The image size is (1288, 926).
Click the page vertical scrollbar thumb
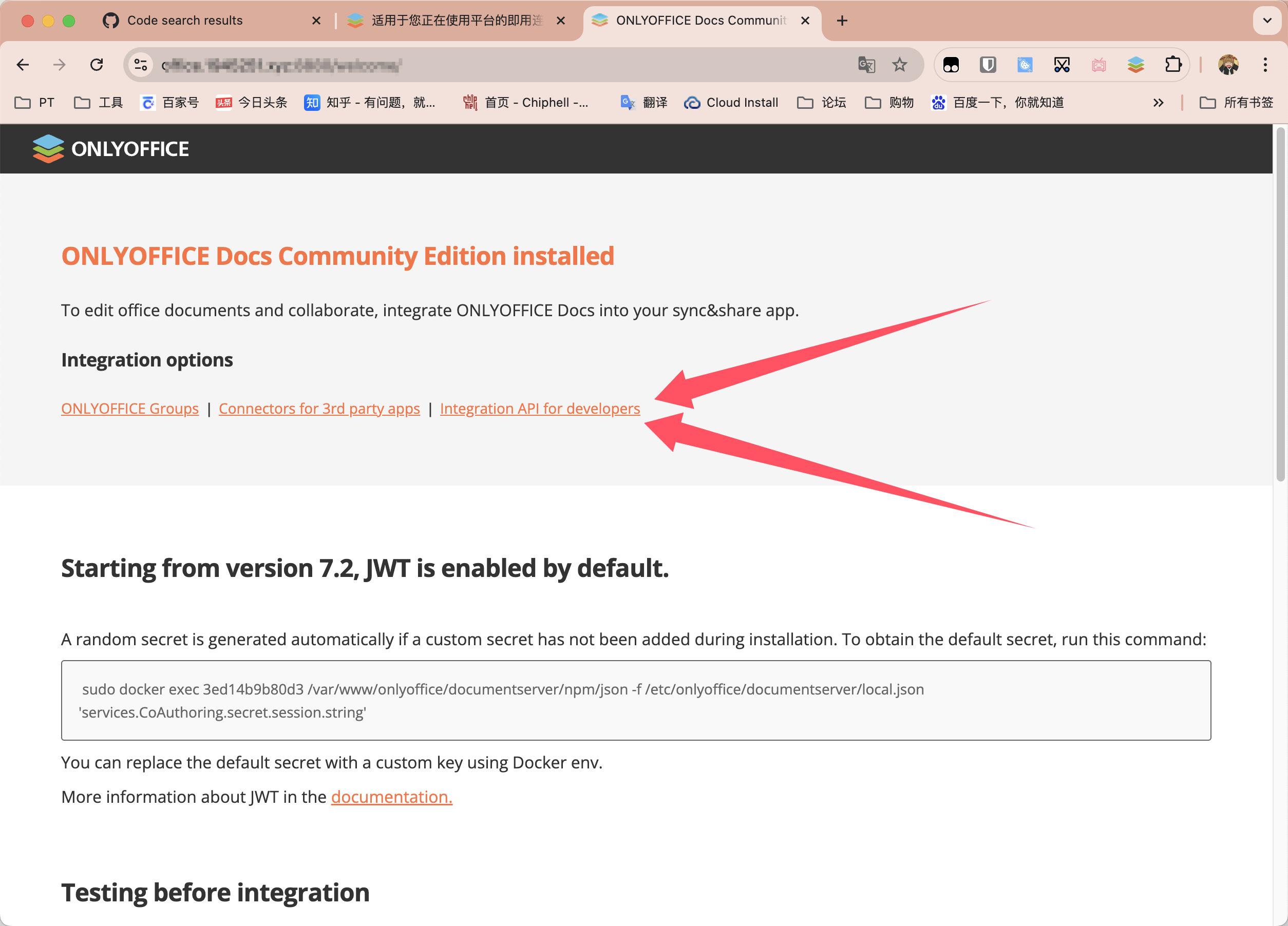coord(1281,305)
